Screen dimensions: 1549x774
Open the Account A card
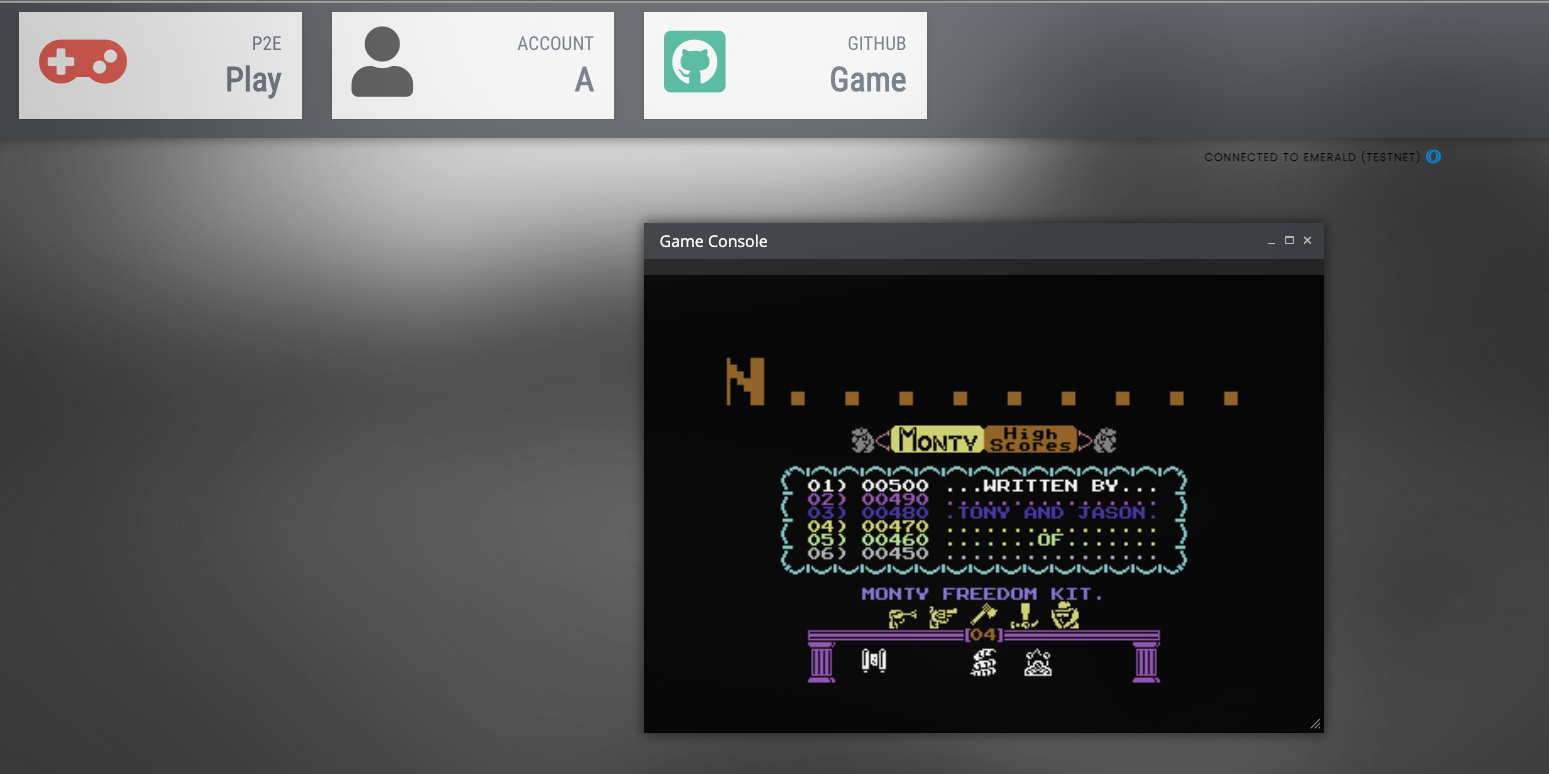(473, 65)
